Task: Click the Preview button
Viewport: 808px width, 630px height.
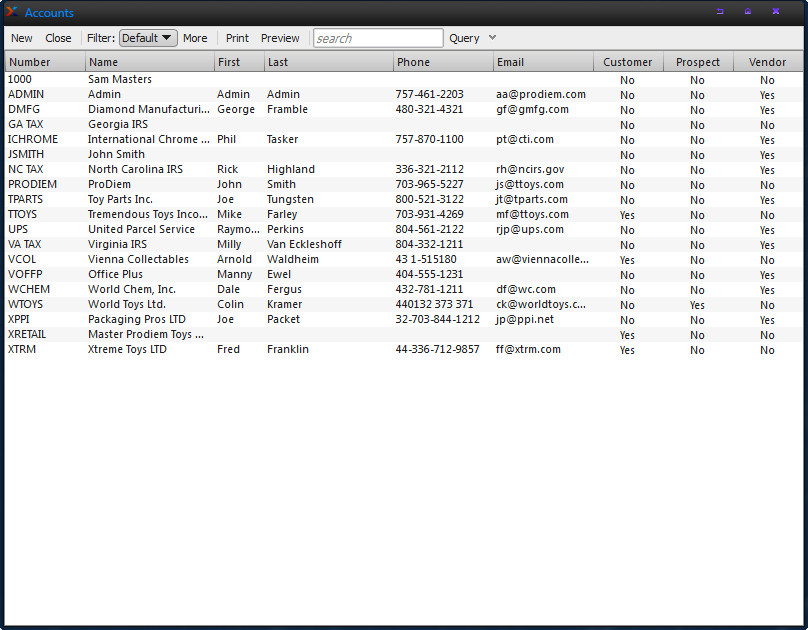Action: click(x=280, y=38)
